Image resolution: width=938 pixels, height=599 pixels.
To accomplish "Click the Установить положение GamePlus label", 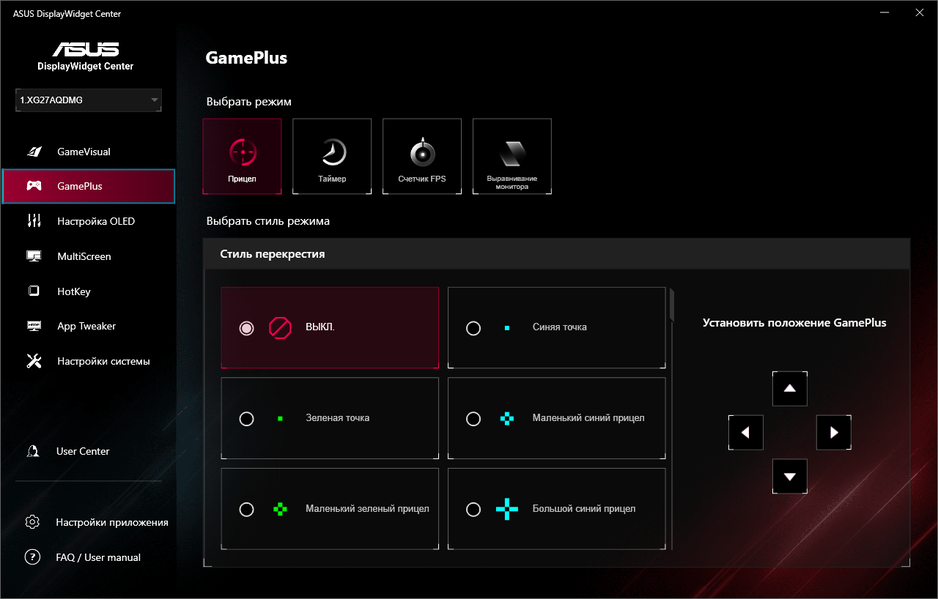I will [x=794, y=323].
